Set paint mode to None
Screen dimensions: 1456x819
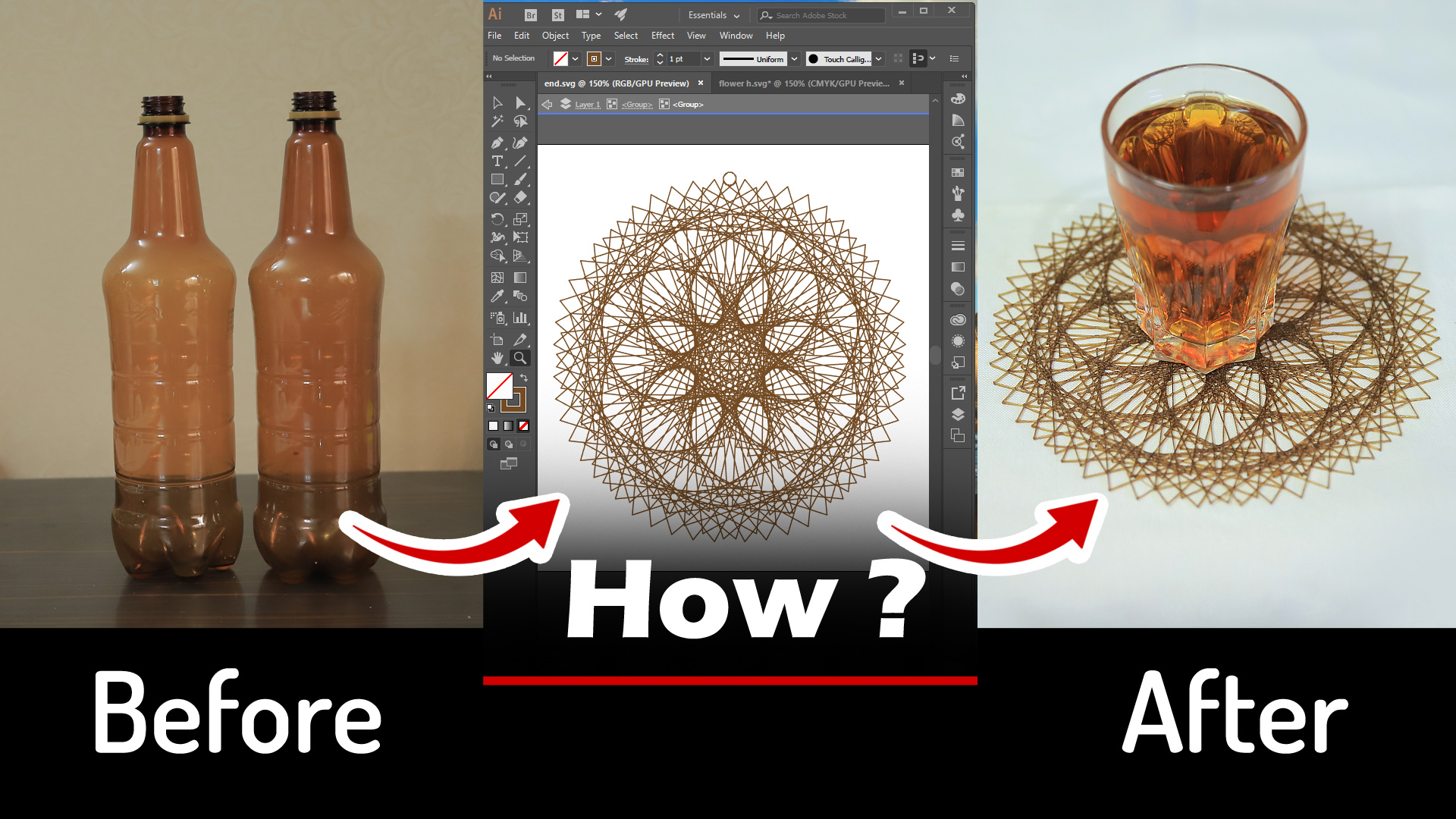(x=523, y=426)
